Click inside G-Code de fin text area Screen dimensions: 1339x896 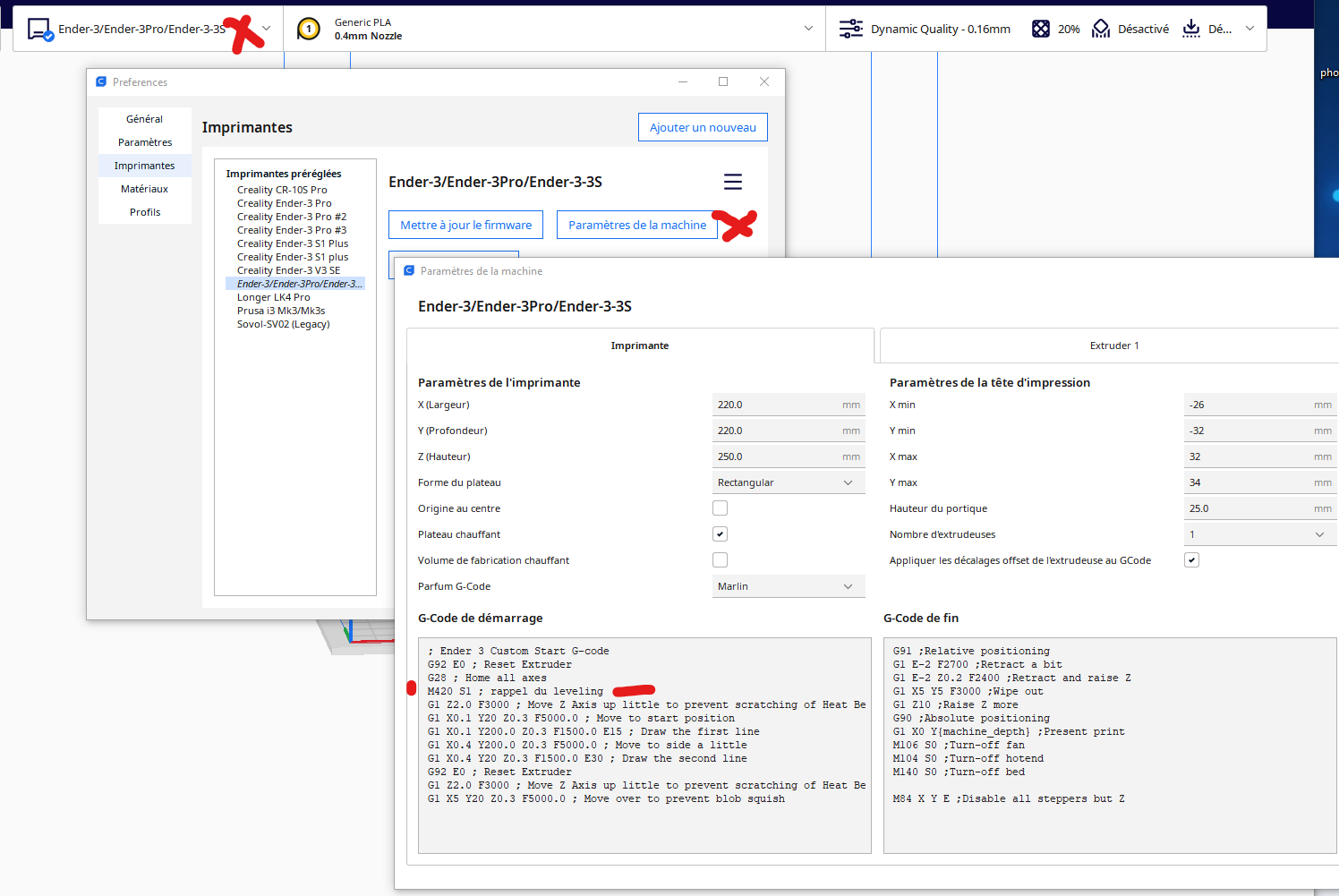point(1110,746)
